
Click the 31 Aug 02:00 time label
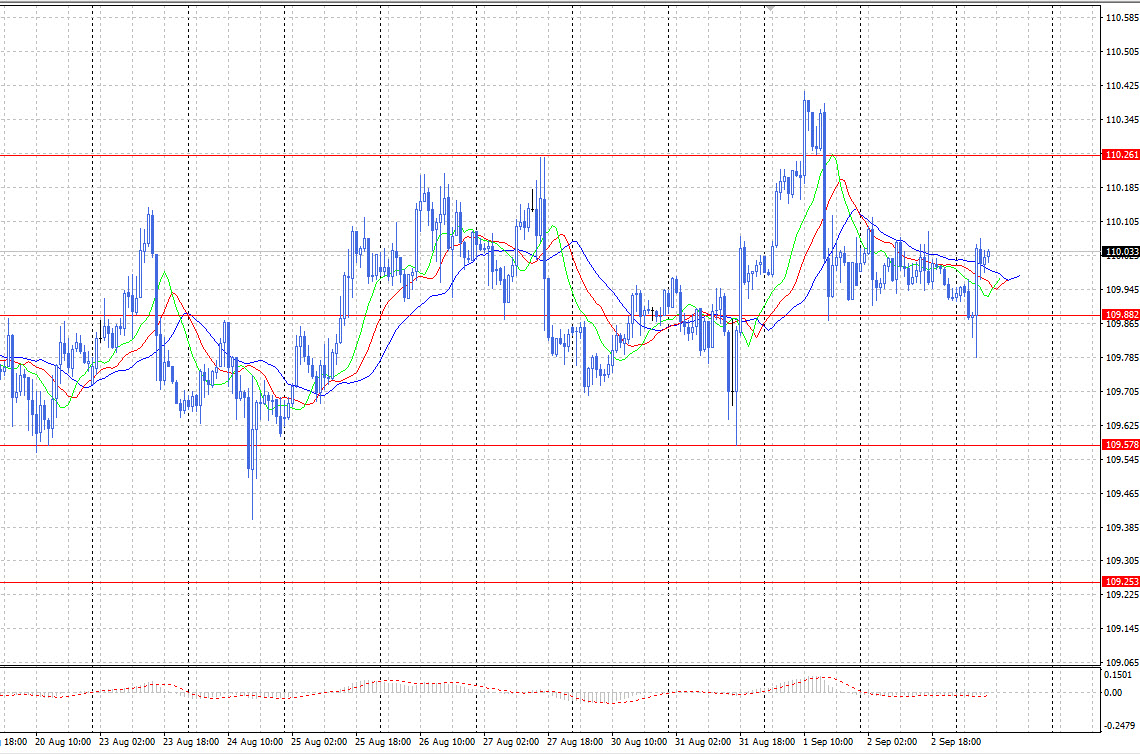703,742
